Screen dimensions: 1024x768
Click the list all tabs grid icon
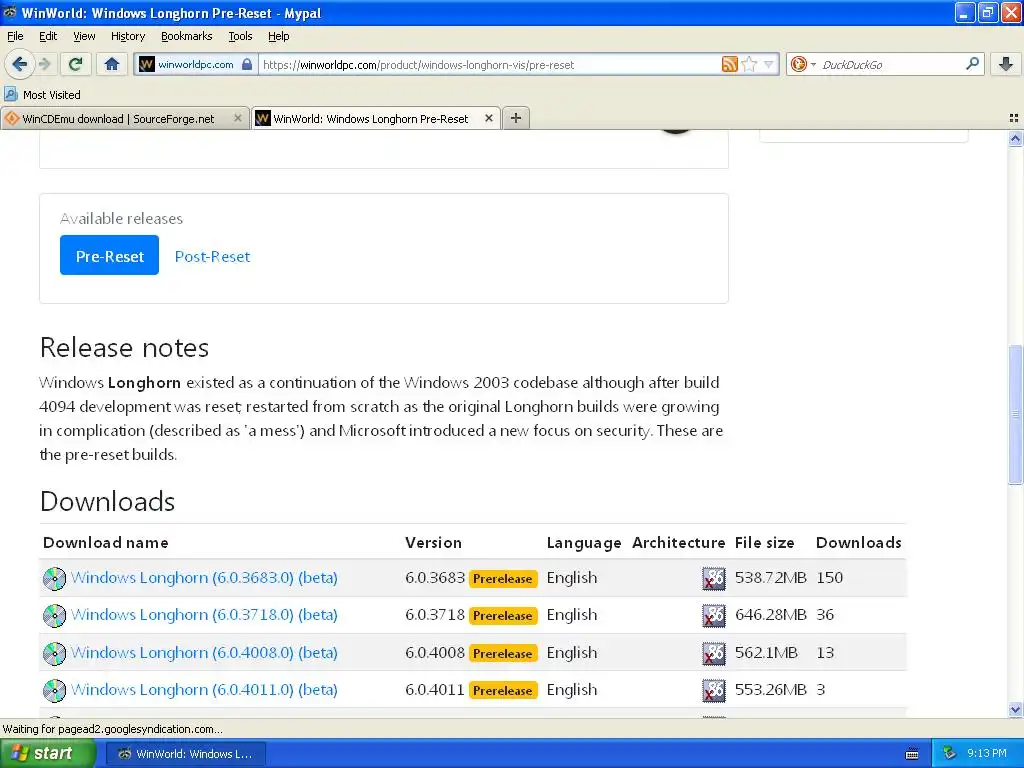[1014, 118]
